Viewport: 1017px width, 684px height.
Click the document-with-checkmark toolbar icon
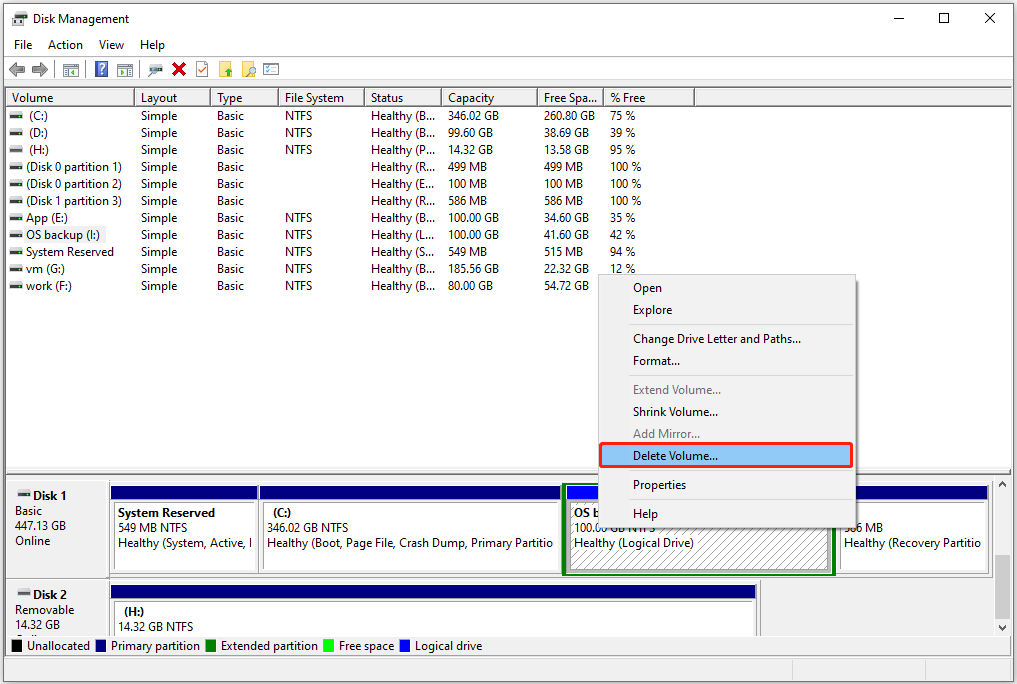pos(202,69)
